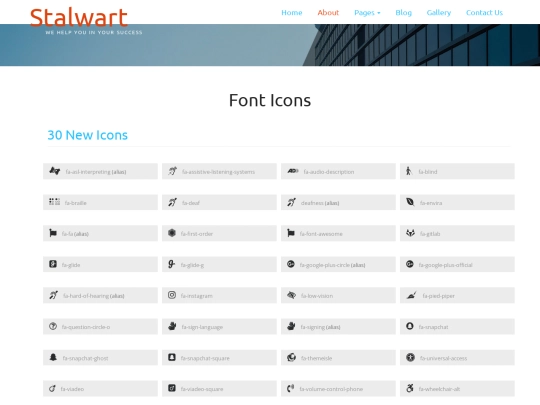Image resolution: width=540 pixels, height=405 pixels.
Task: Click the fa-snapchat-ghost icon
Action: pos(53,357)
